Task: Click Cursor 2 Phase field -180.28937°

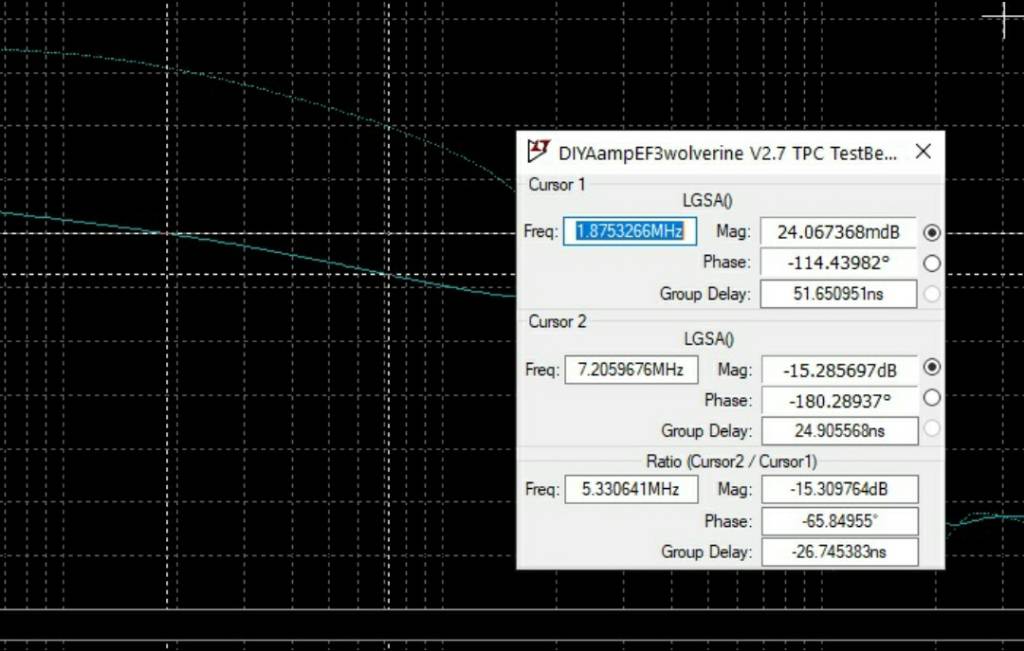Action: (840, 401)
